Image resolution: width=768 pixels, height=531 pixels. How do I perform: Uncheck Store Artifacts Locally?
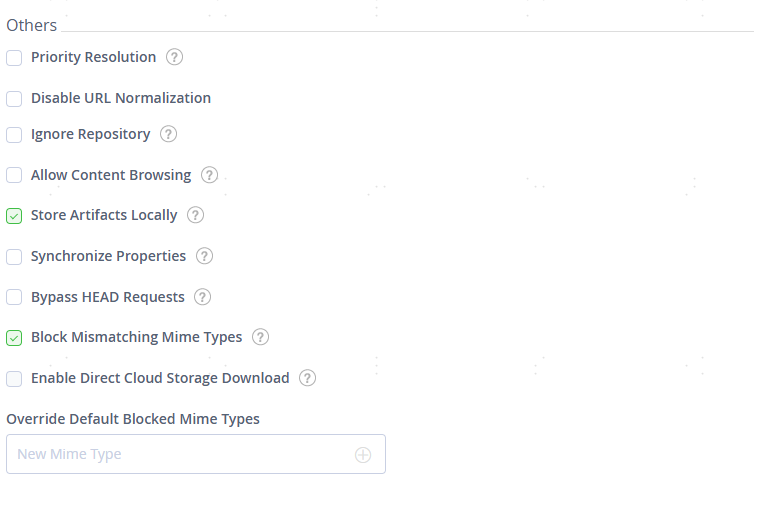[14, 216]
